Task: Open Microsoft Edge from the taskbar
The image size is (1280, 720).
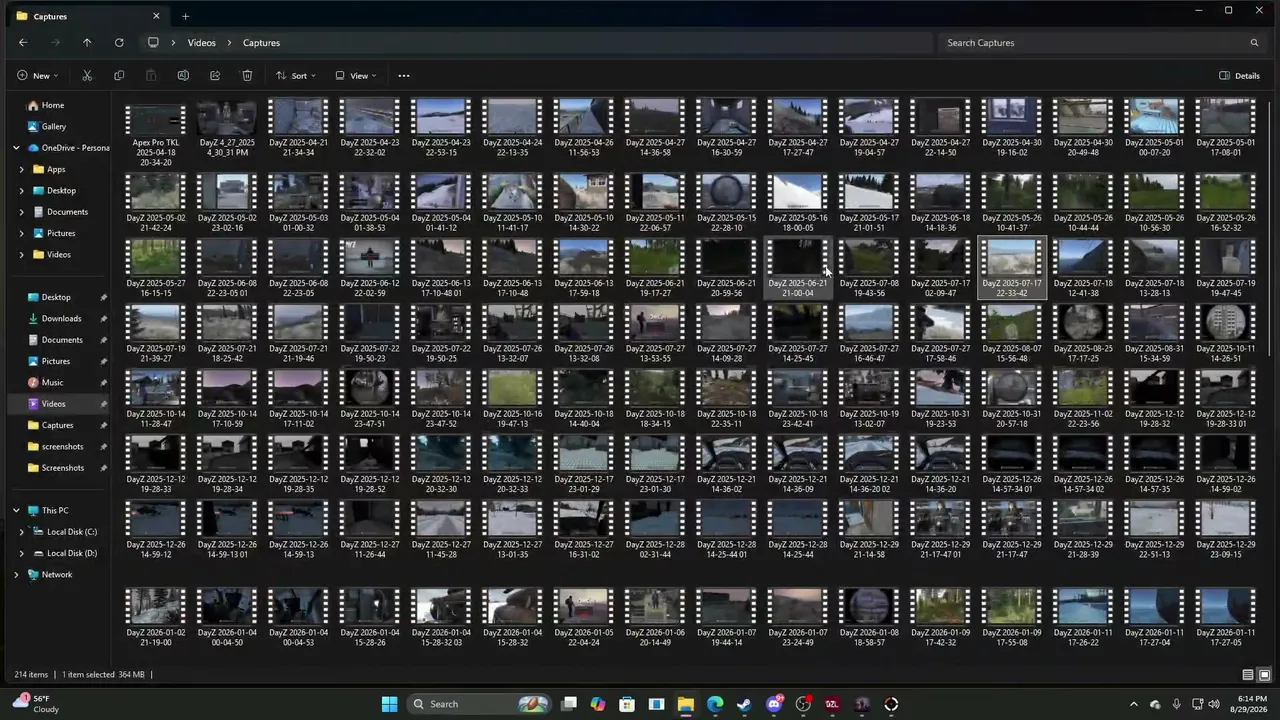Action: (715, 704)
